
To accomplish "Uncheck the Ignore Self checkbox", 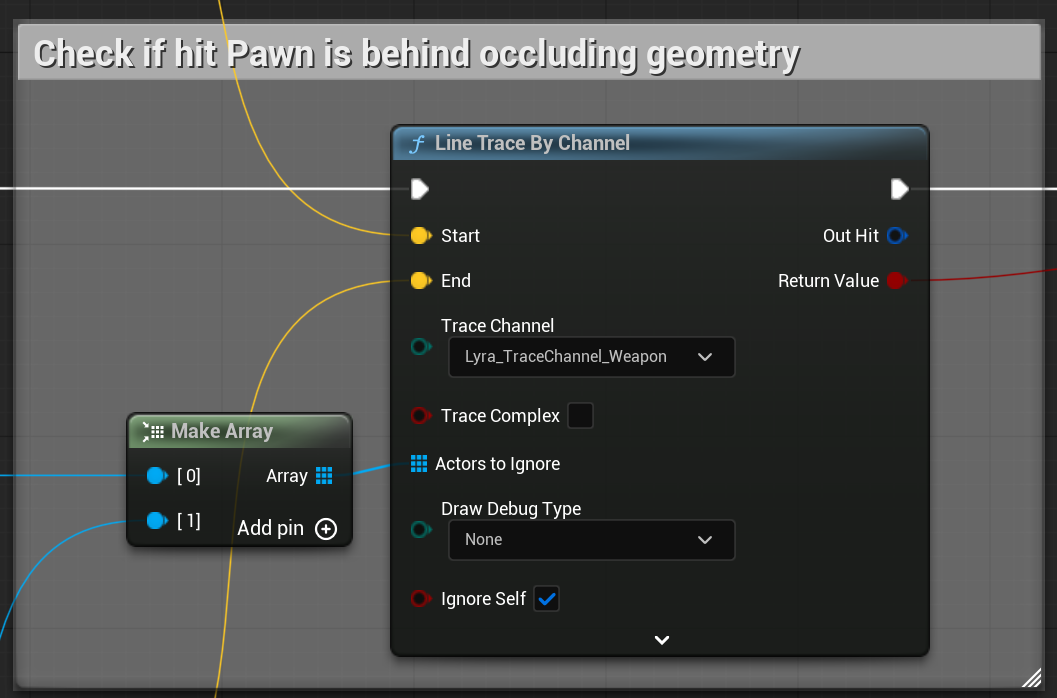I will [x=546, y=598].
